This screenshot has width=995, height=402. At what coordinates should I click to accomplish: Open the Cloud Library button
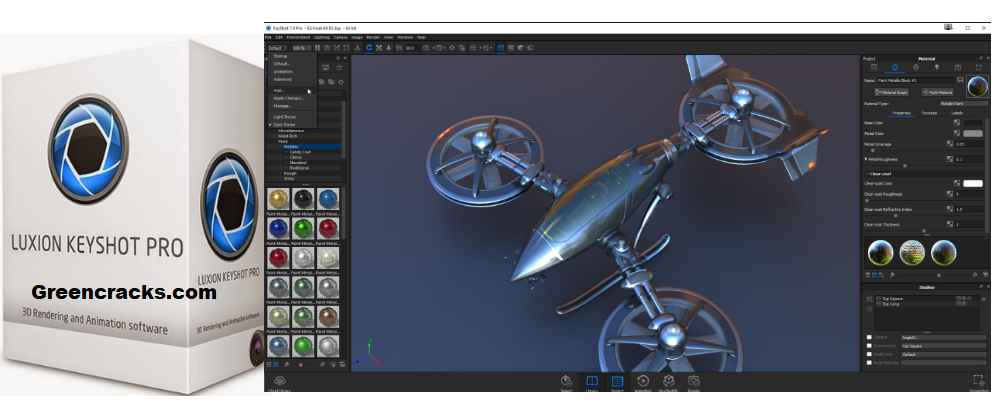point(279,382)
